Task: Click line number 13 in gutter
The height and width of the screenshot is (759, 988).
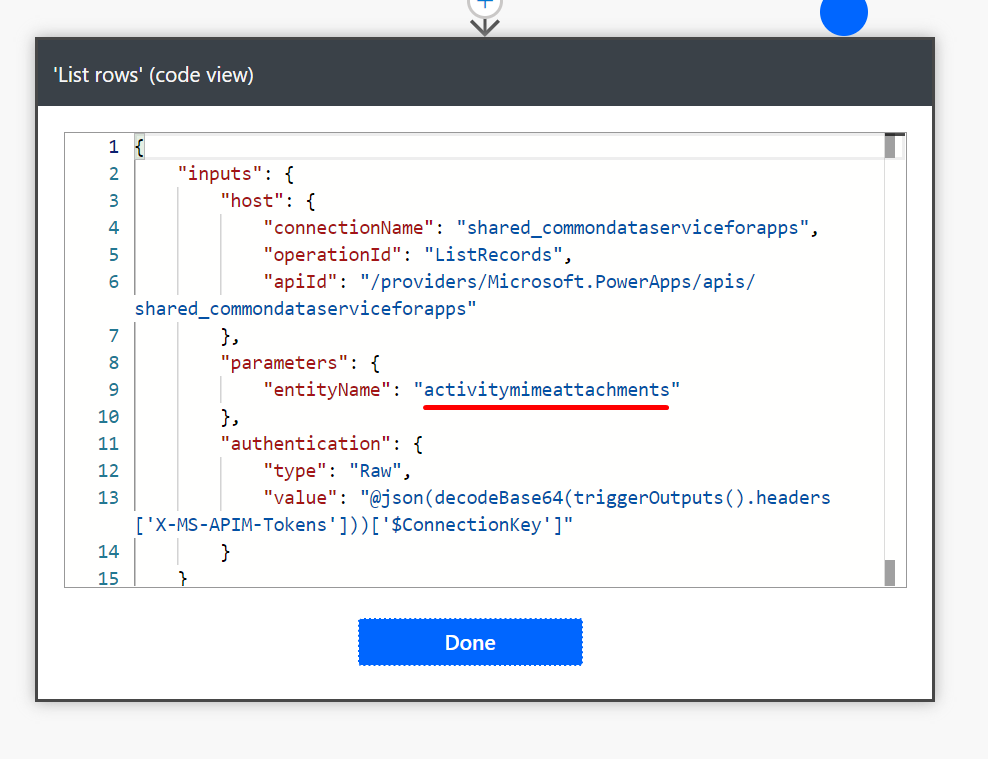Action: (x=110, y=498)
